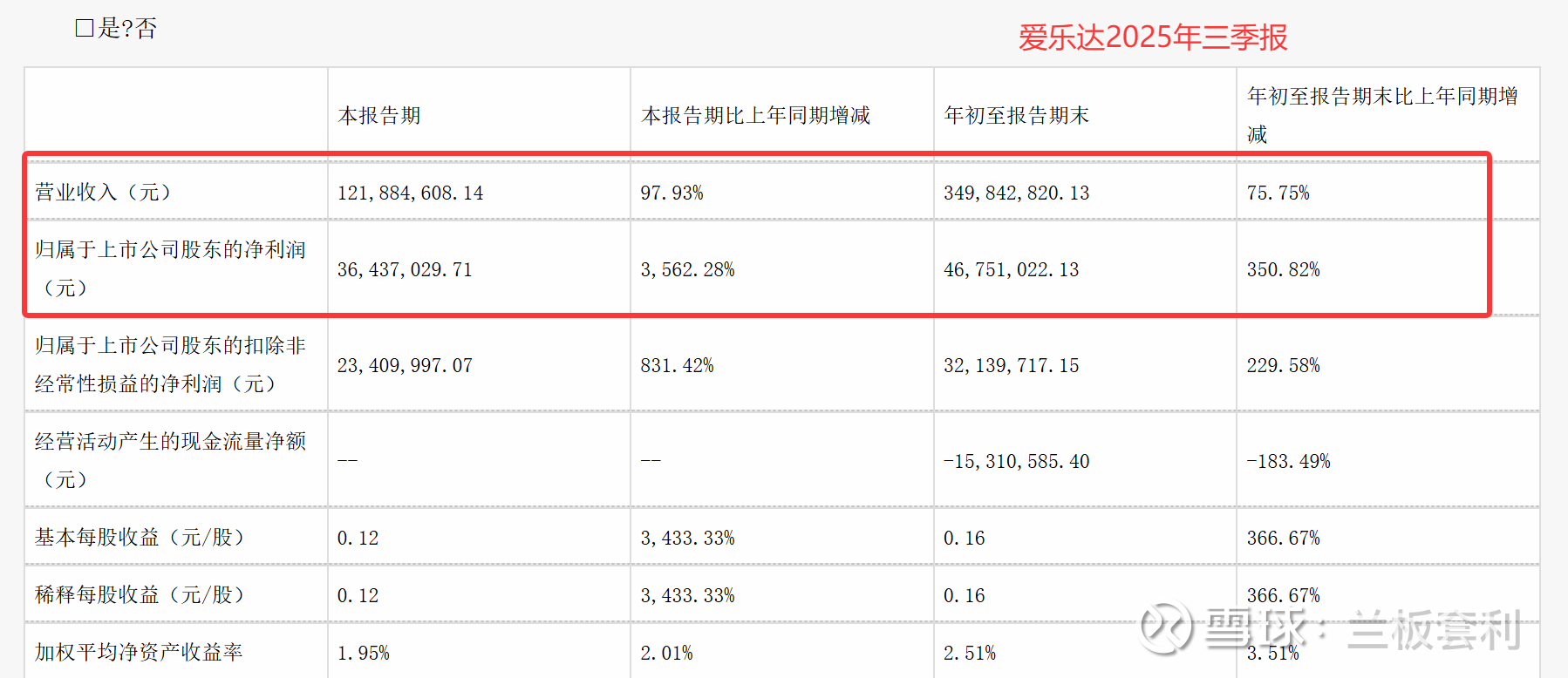Select the 350.82% year-to-date profit growth cell
The image size is (1568, 678).
1283,270
